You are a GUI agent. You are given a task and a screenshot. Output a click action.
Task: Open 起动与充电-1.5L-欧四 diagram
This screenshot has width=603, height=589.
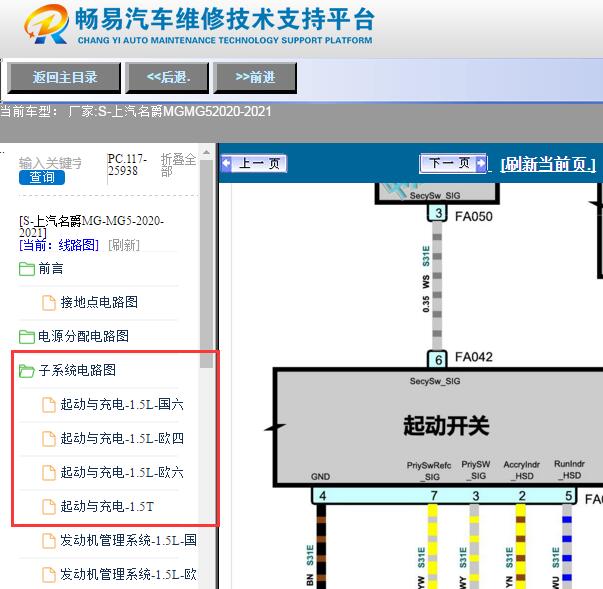[x=122, y=438]
